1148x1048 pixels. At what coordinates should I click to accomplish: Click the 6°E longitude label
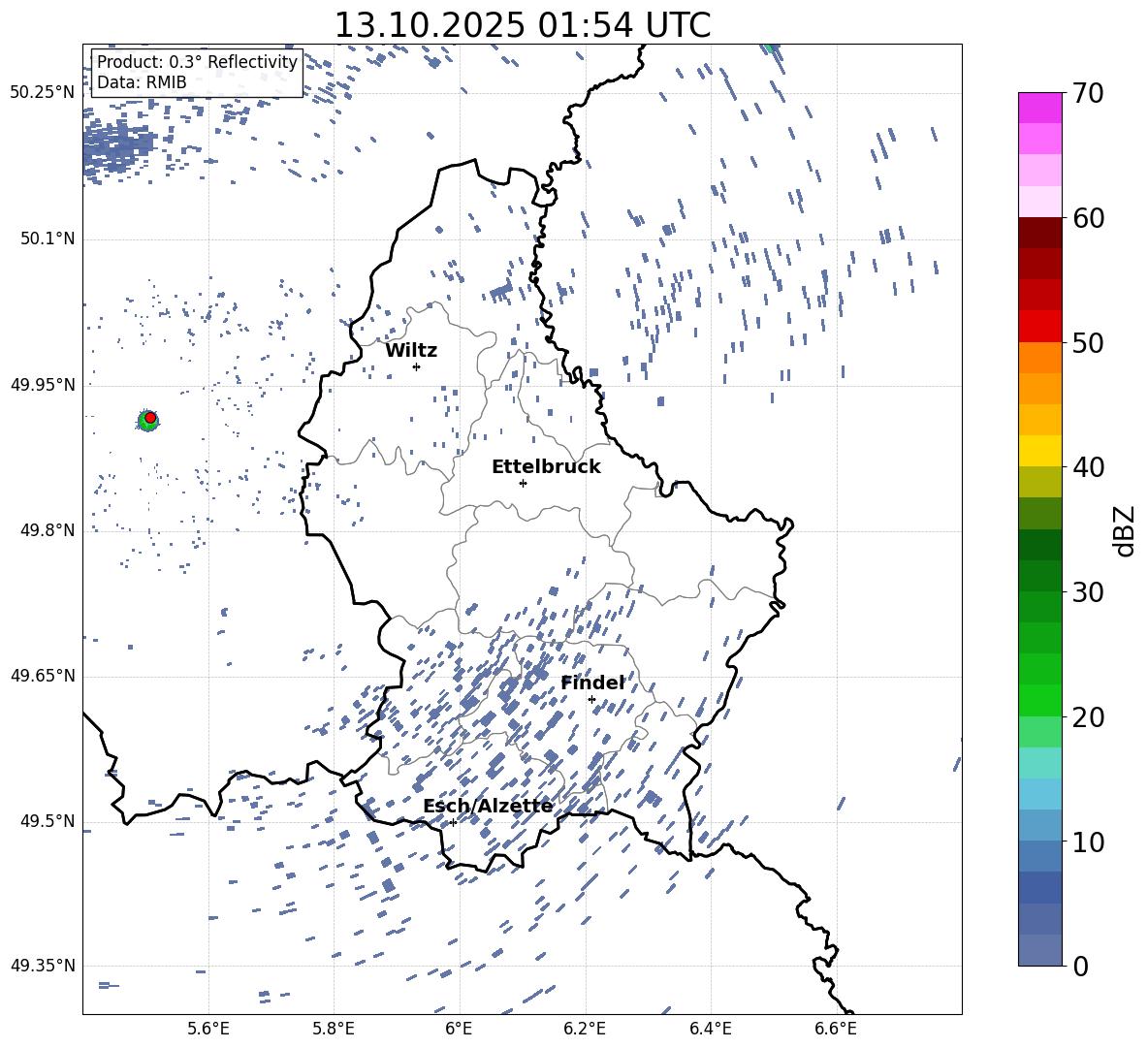click(459, 1029)
